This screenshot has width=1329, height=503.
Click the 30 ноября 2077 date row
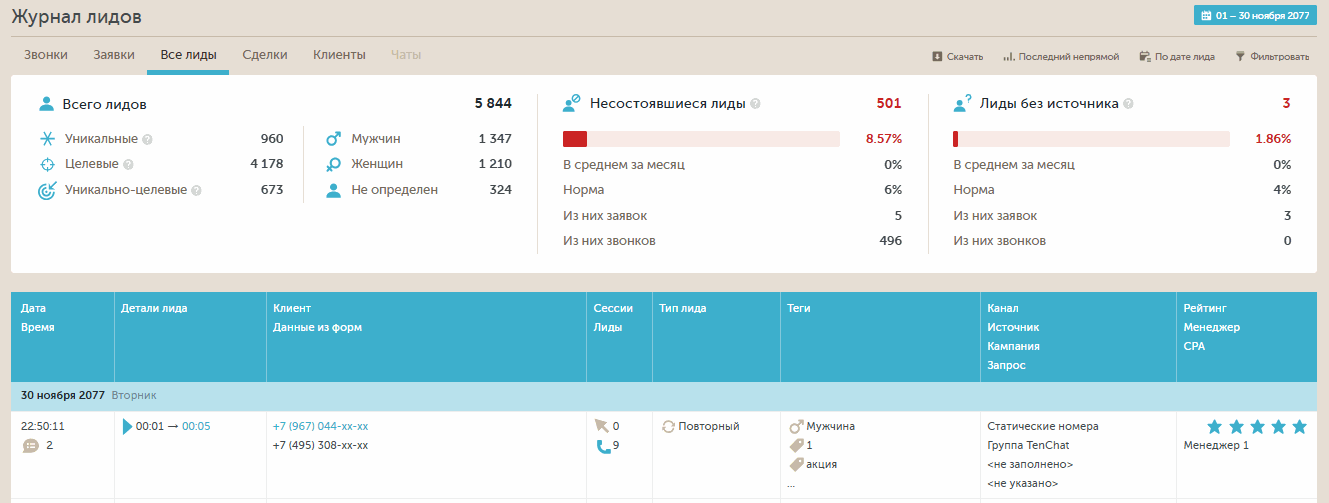pyautogui.click(x=664, y=396)
